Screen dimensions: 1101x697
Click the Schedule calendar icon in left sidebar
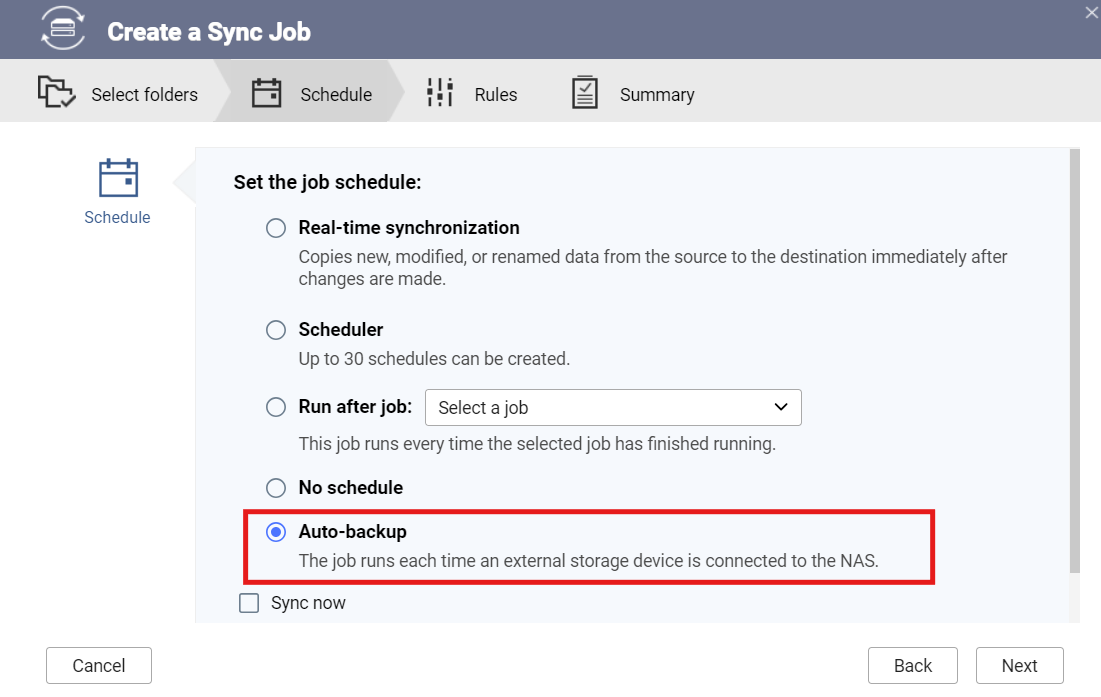[118, 178]
